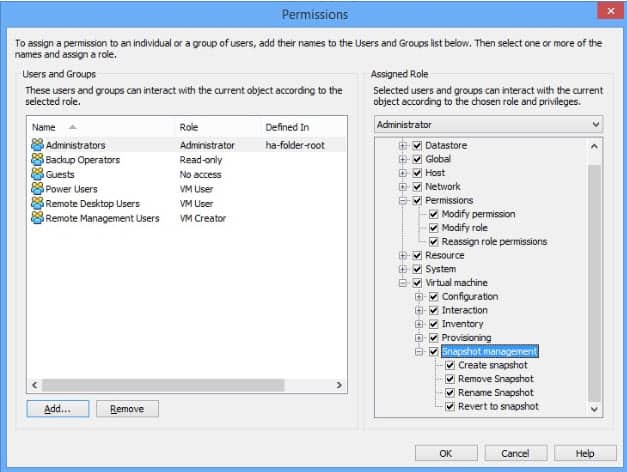
Task: Toggle the Resource privilege checkbox
Action: click(417, 255)
